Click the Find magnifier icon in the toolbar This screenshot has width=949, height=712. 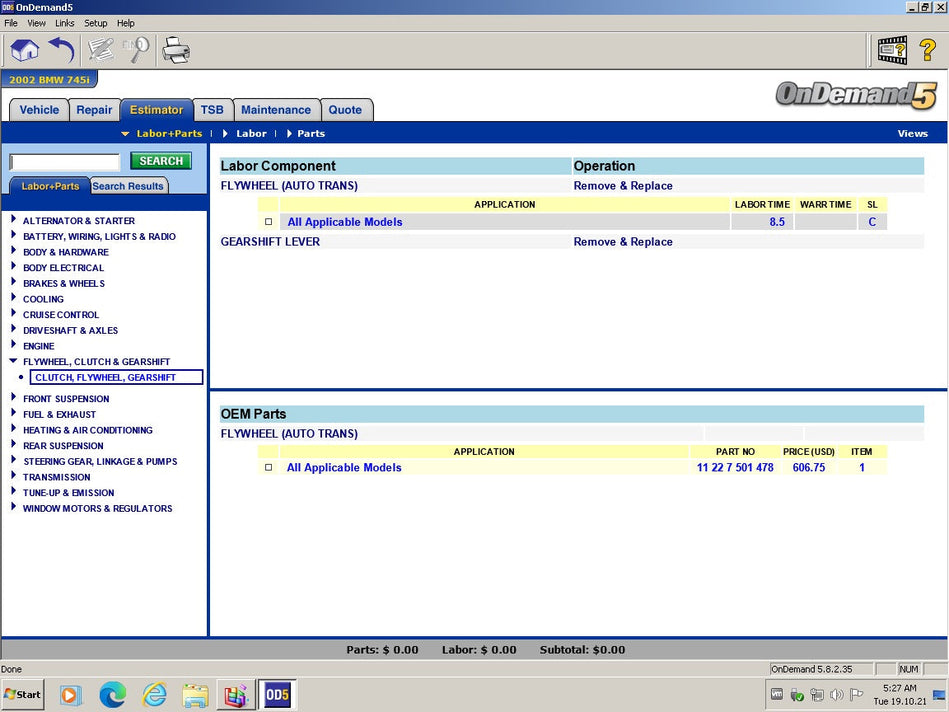tap(135, 49)
